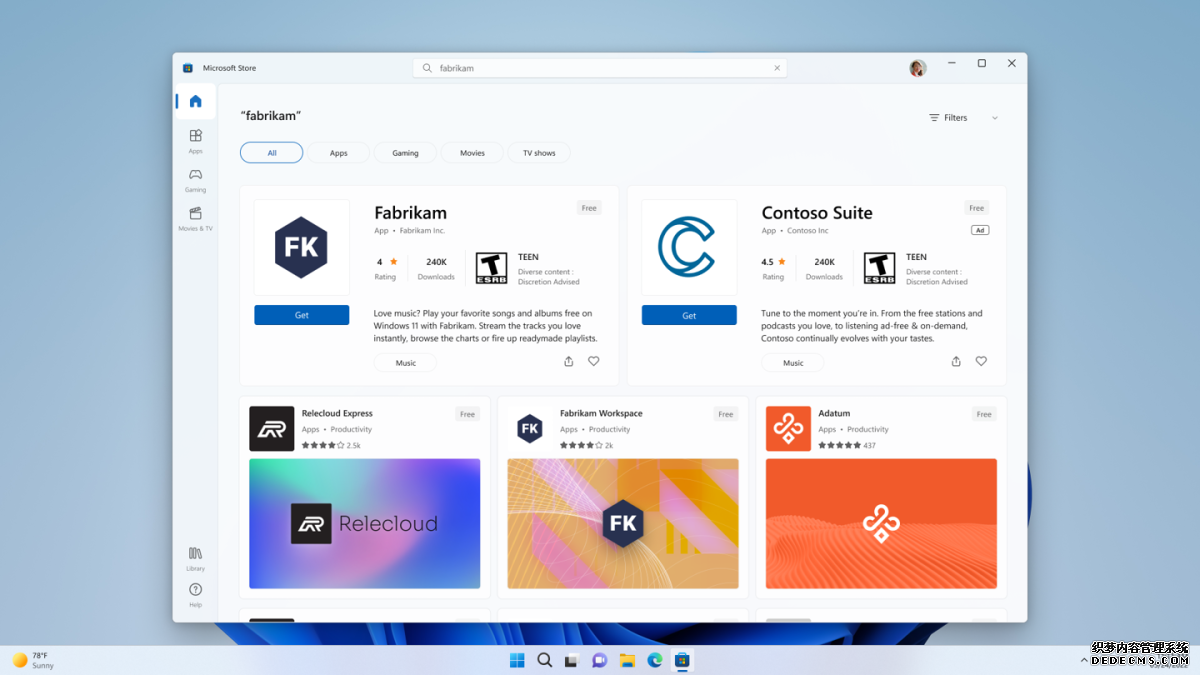Click the Microsoft Store logo in the title bar
The width and height of the screenshot is (1200, 675).
[187, 68]
